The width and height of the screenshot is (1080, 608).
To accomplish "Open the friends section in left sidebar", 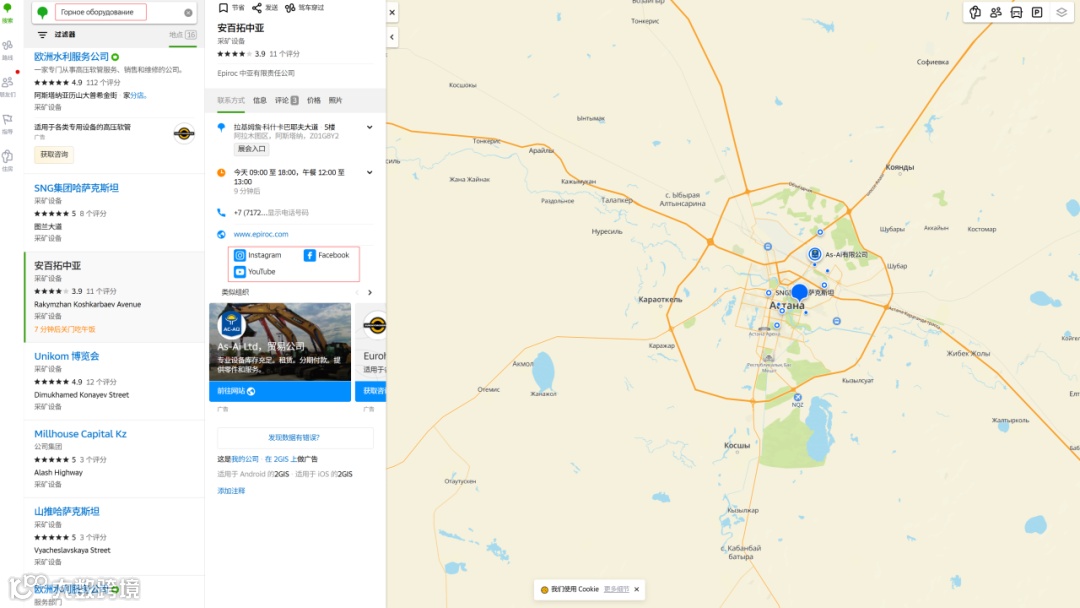I will (8, 86).
